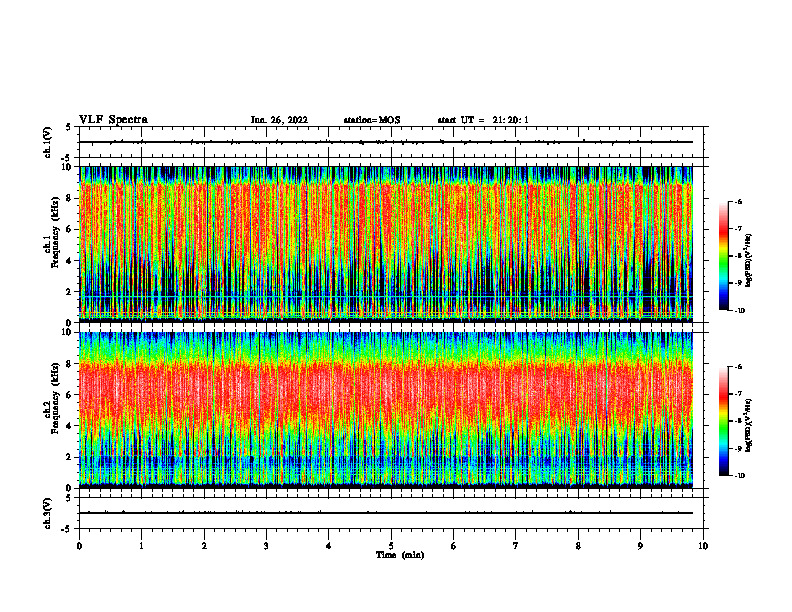Screen dimensions: 792x612
Task: Click the time axis tick label "2"
Action: pos(204,546)
